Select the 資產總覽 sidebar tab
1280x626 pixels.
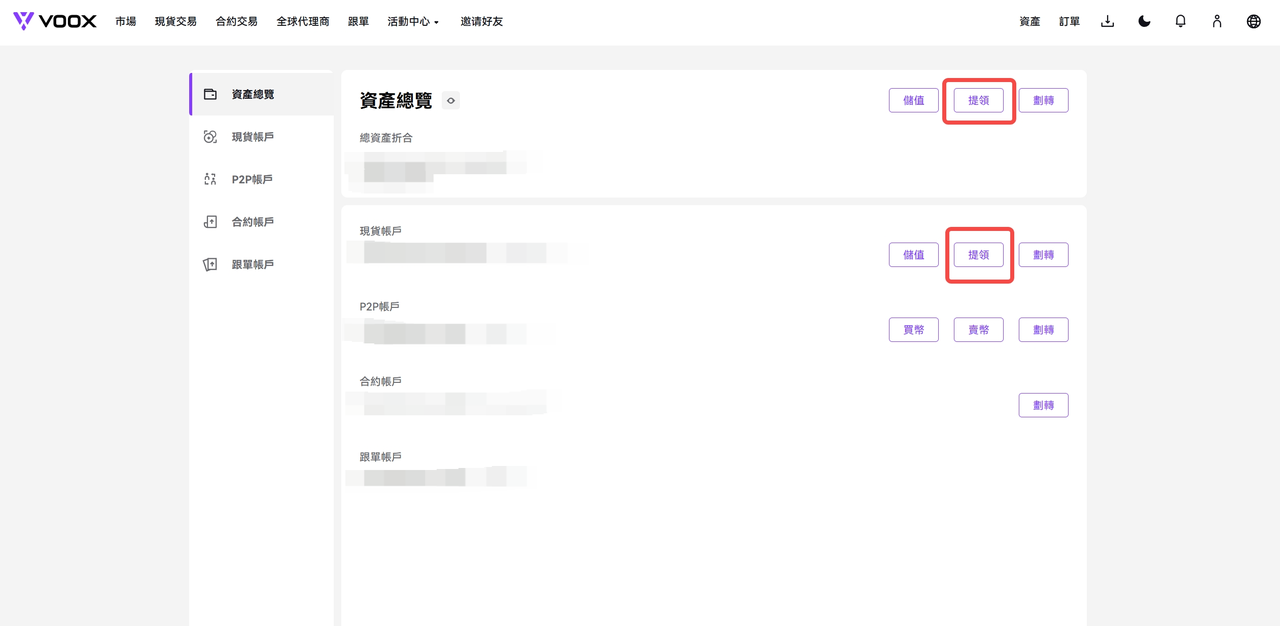click(261, 94)
